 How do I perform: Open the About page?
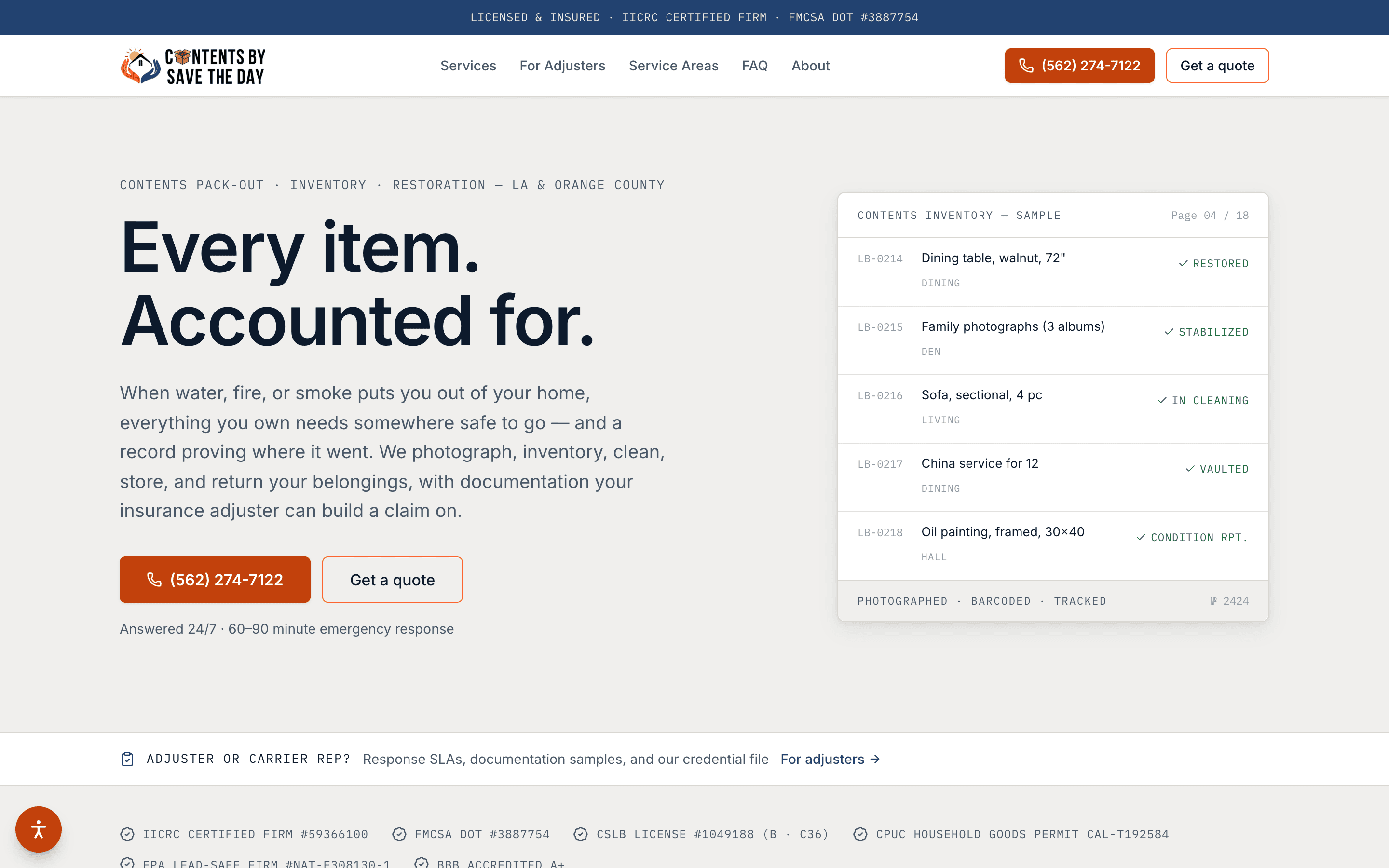click(810, 66)
